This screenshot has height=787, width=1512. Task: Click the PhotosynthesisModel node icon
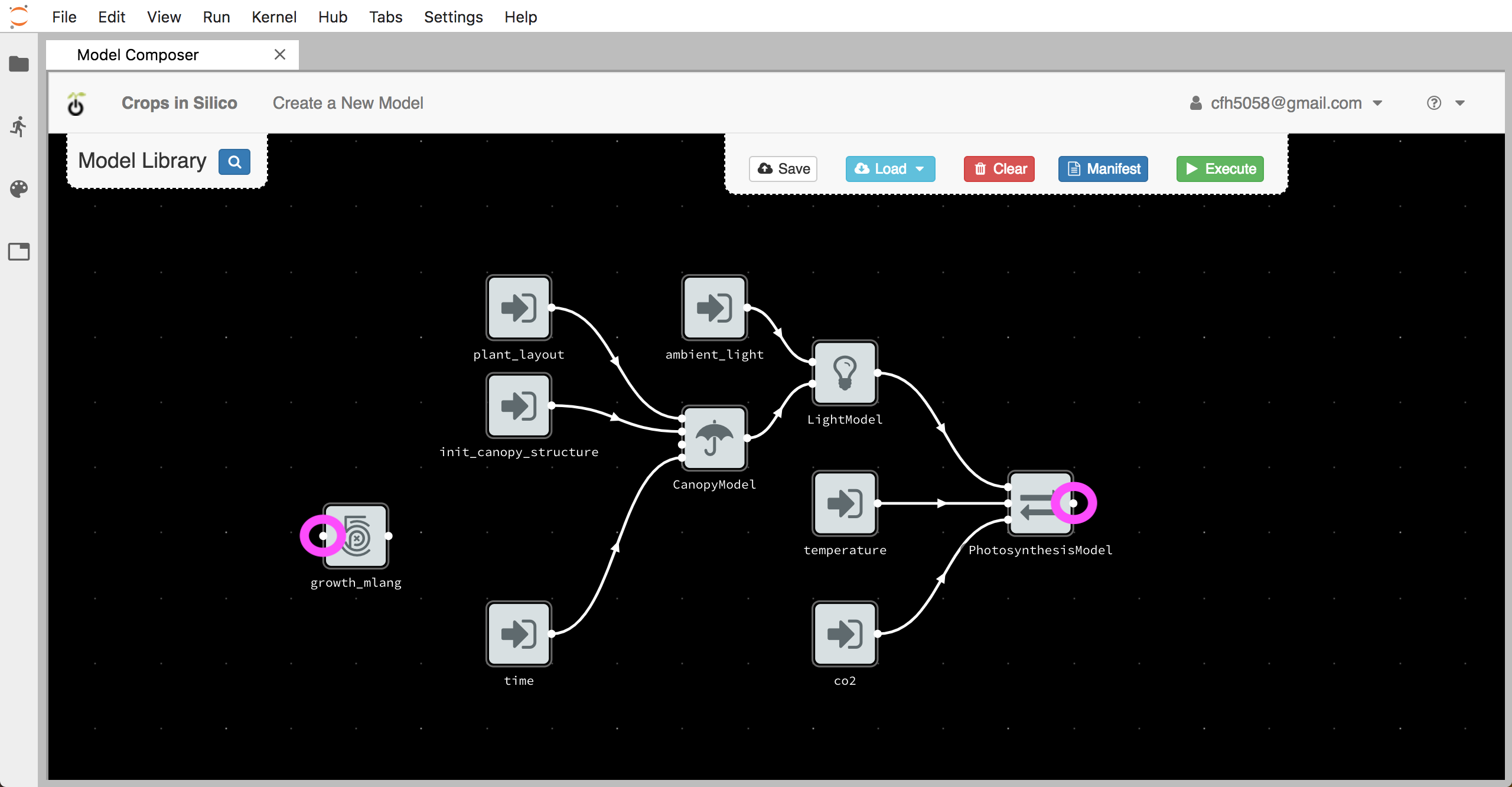(x=1040, y=502)
